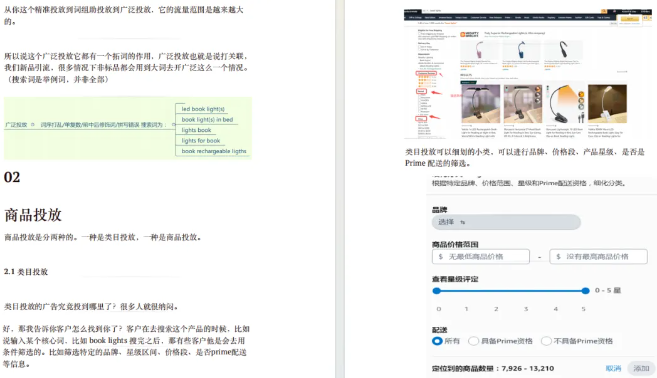Click the orange Amazon search icon
This screenshot has height=378, width=657.
coord(604,11)
